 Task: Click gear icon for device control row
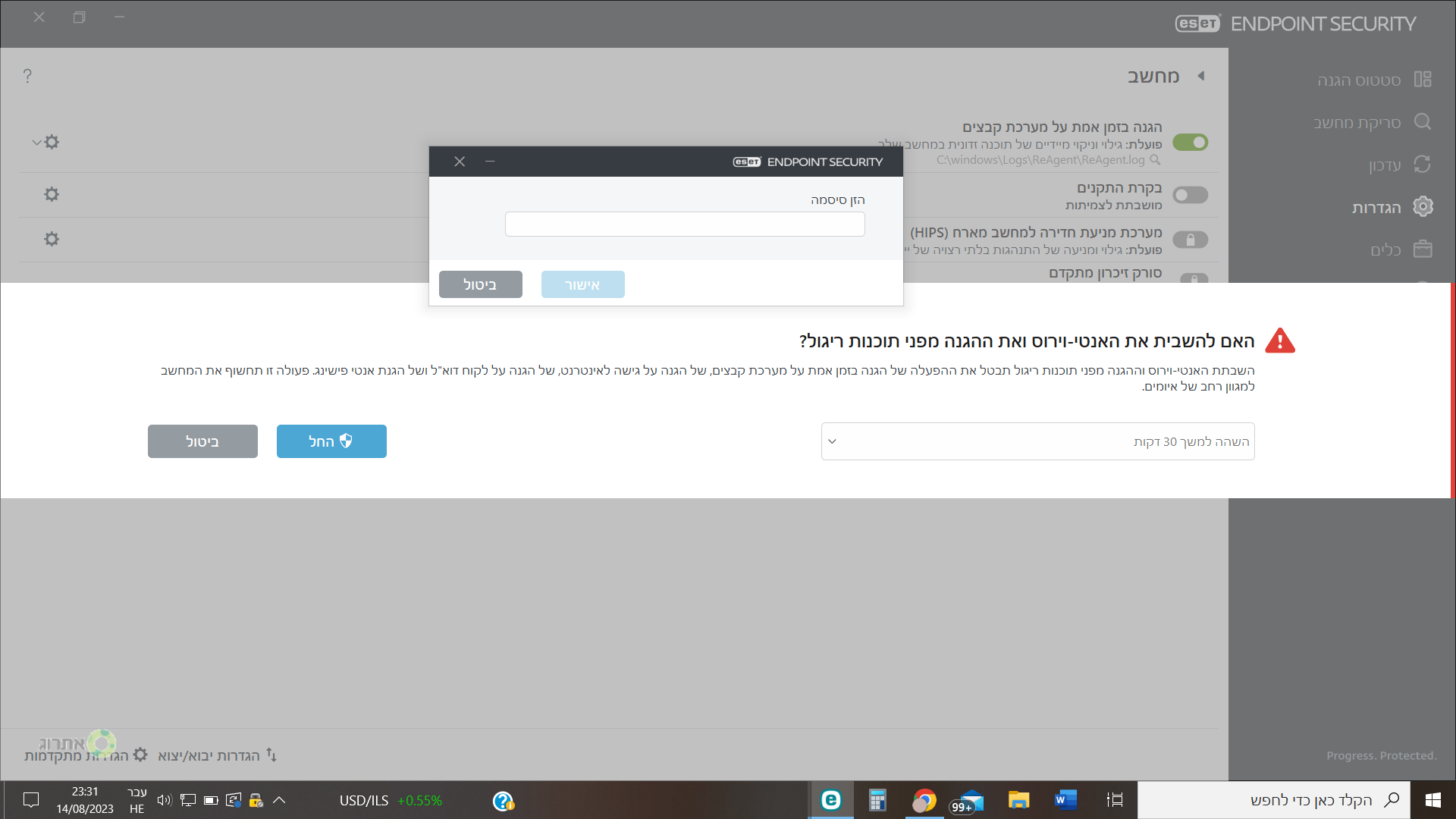[52, 195]
